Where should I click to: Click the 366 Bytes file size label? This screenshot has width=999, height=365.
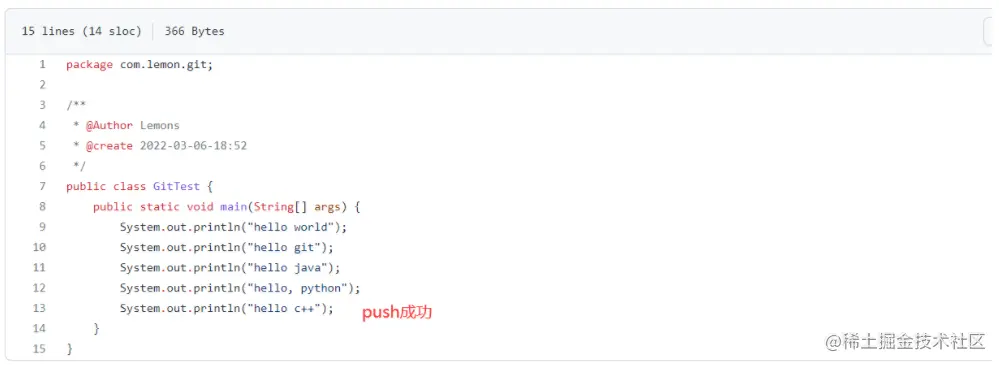coord(194,31)
